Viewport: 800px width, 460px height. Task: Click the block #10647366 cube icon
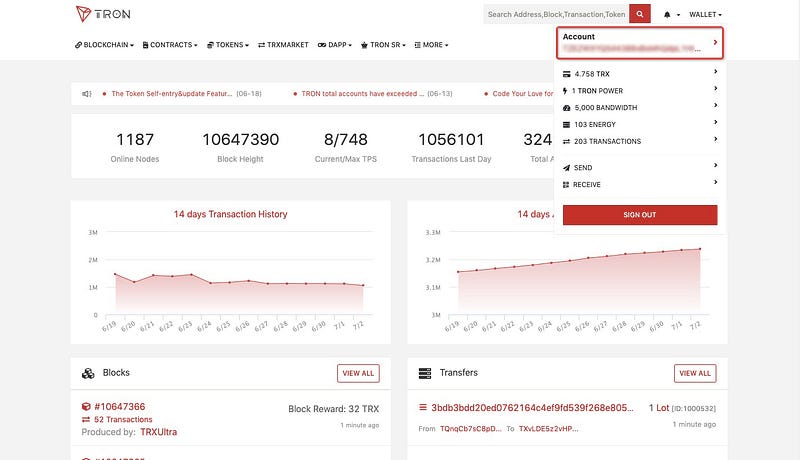tap(86, 406)
